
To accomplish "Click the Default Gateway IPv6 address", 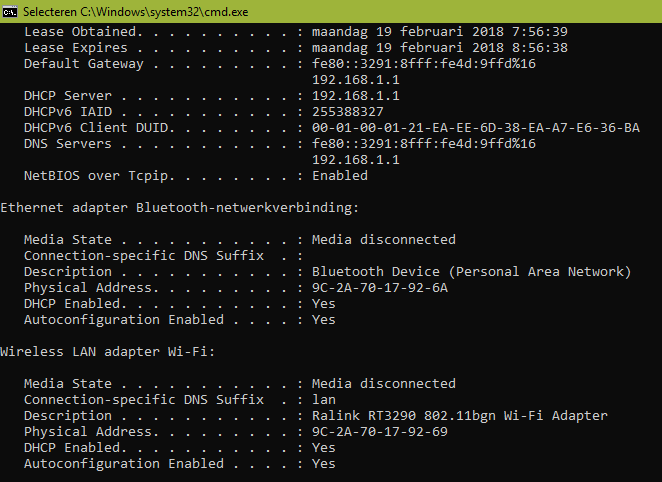I will (x=424, y=64).
